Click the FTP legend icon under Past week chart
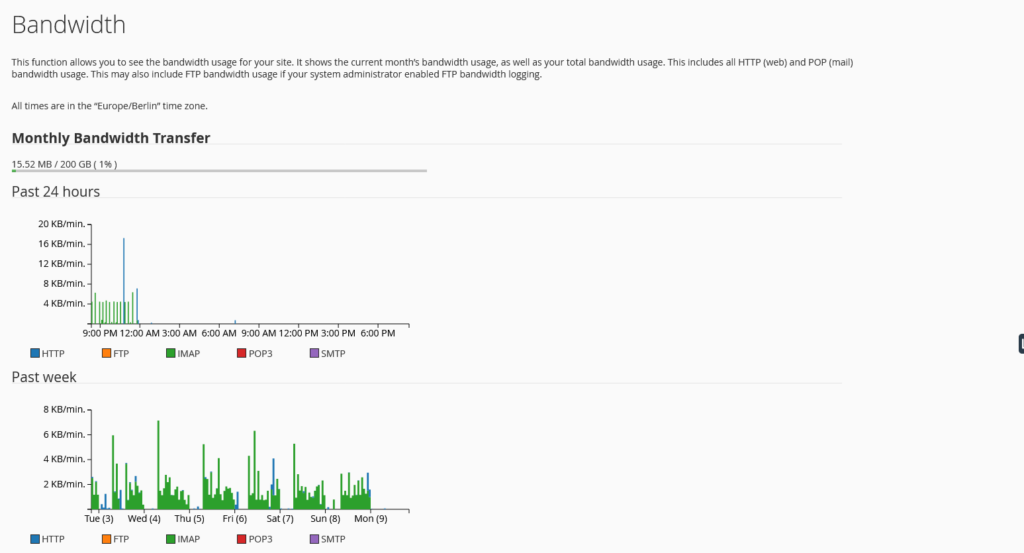 coord(105,539)
